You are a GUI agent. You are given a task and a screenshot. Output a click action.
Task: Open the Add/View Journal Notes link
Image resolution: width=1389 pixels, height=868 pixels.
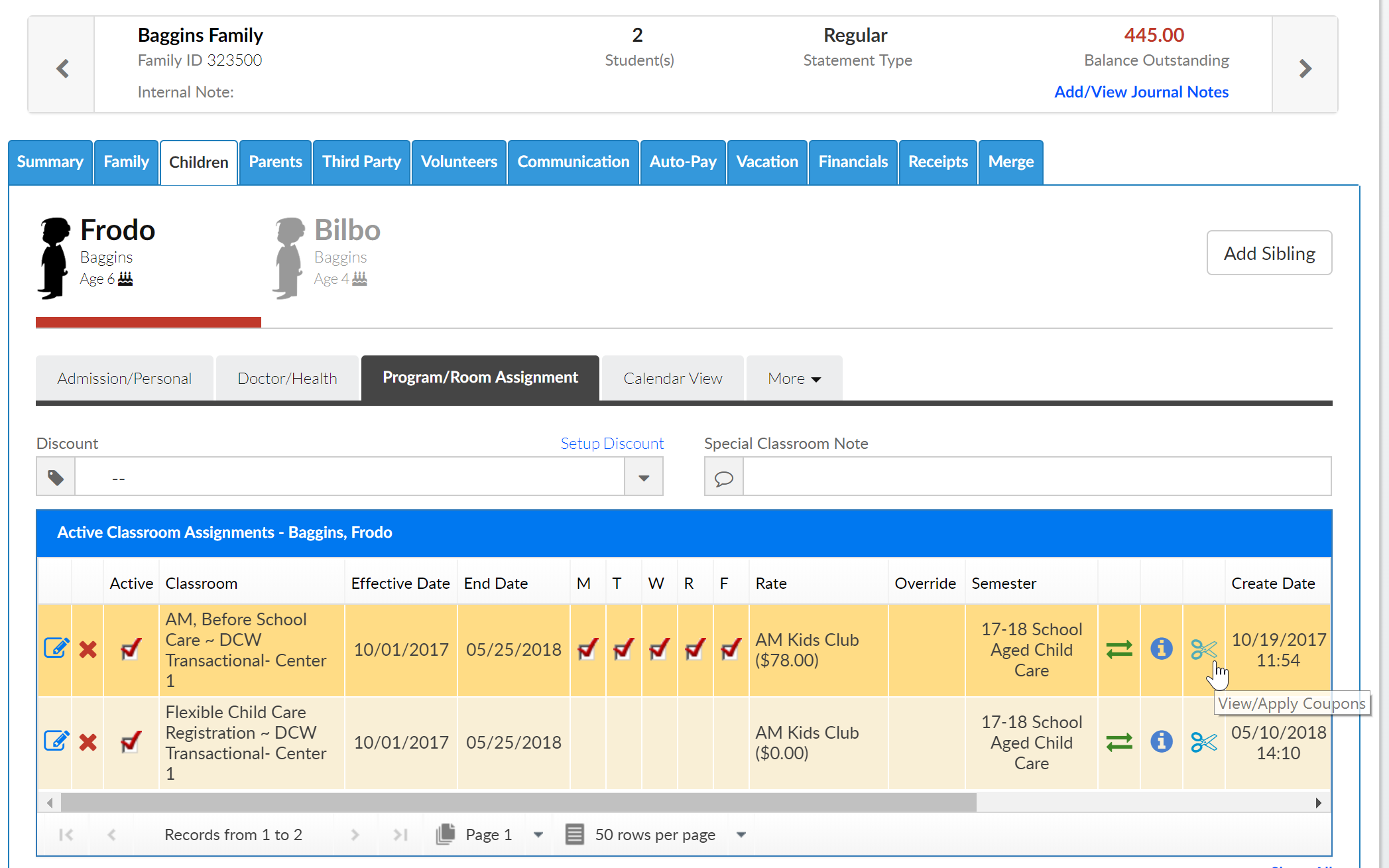tap(1140, 92)
